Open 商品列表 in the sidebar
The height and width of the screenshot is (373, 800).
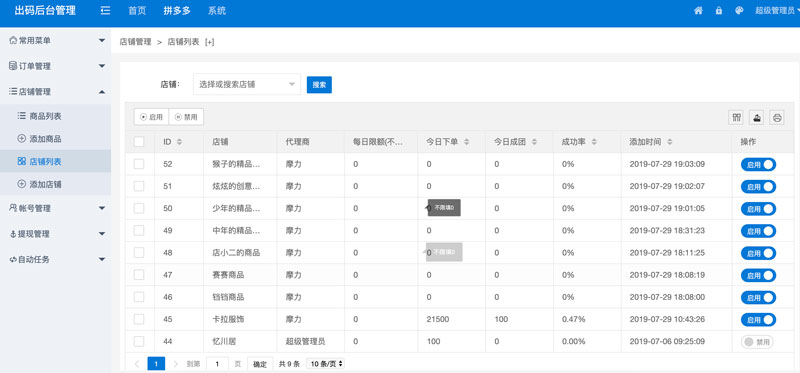[55, 116]
